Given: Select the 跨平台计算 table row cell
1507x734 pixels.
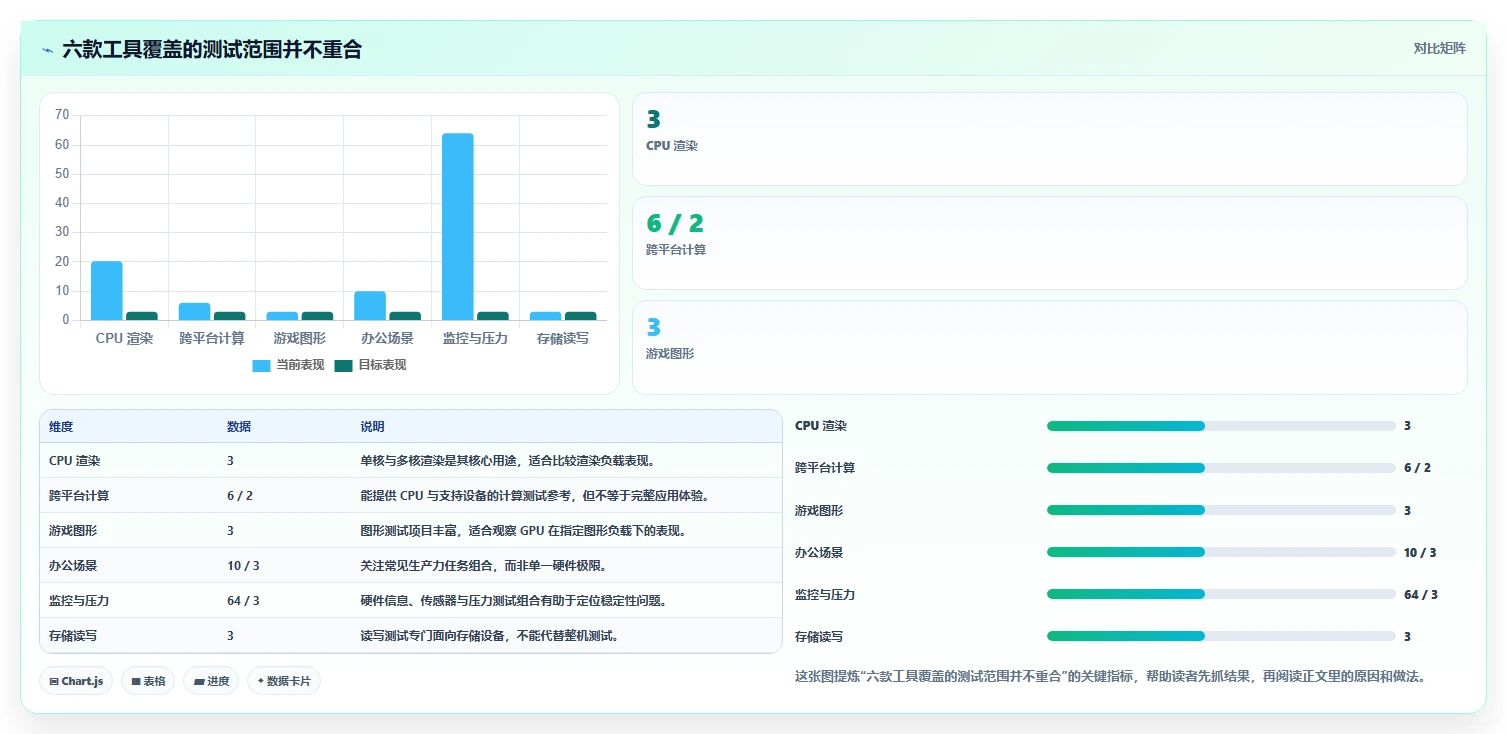Looking at the screenshot, I should coord(79,496).
